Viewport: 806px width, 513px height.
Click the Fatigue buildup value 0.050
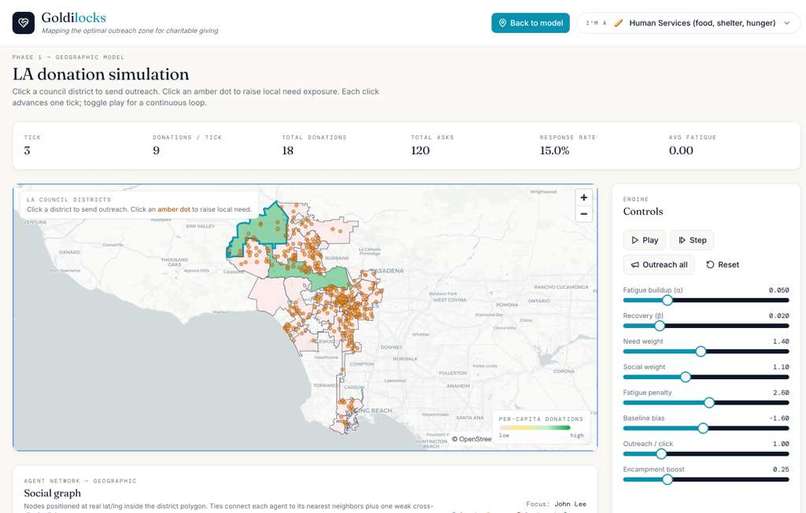[779, 290]
